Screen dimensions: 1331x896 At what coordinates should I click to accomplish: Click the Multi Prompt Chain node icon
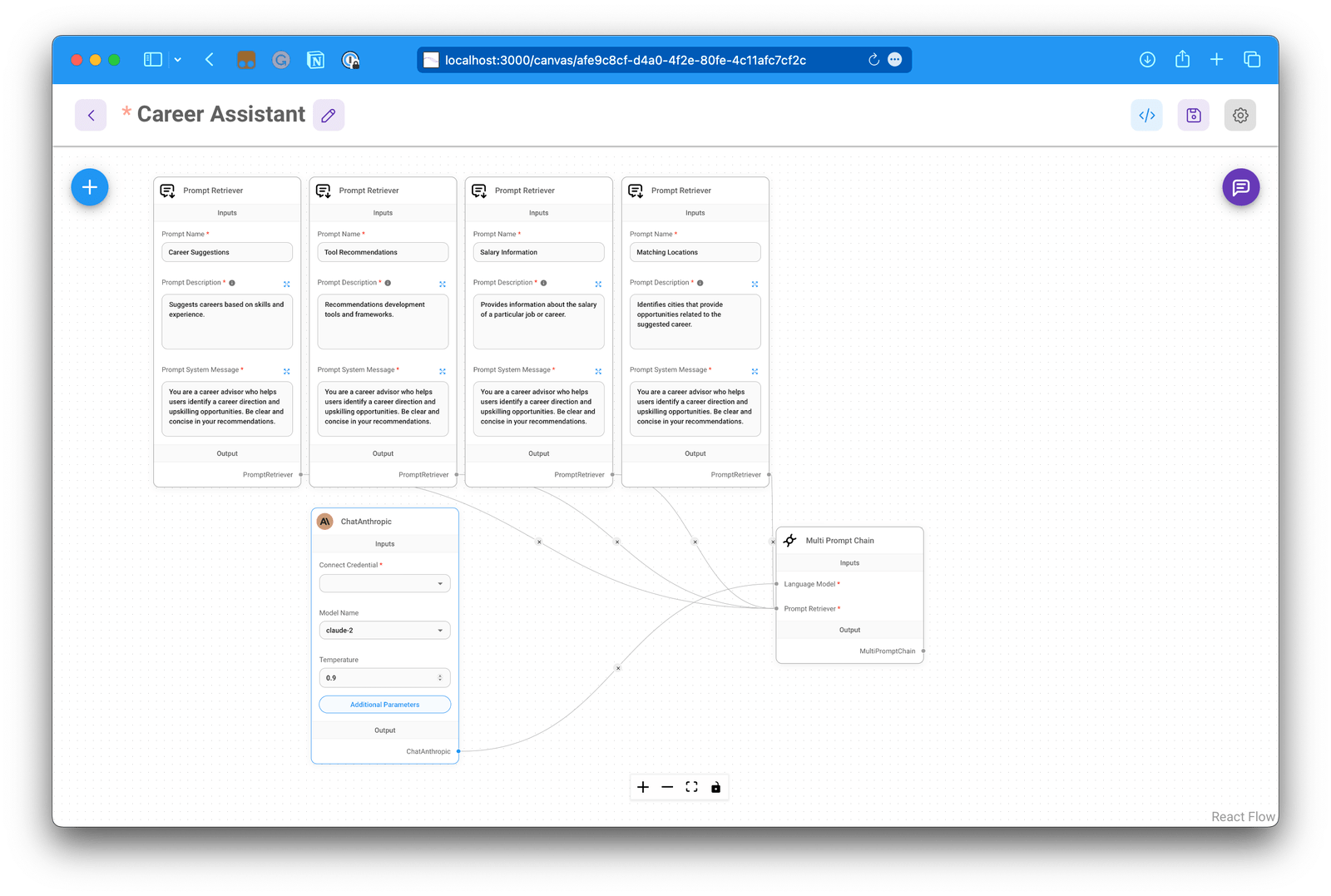(x=789, y=540)
